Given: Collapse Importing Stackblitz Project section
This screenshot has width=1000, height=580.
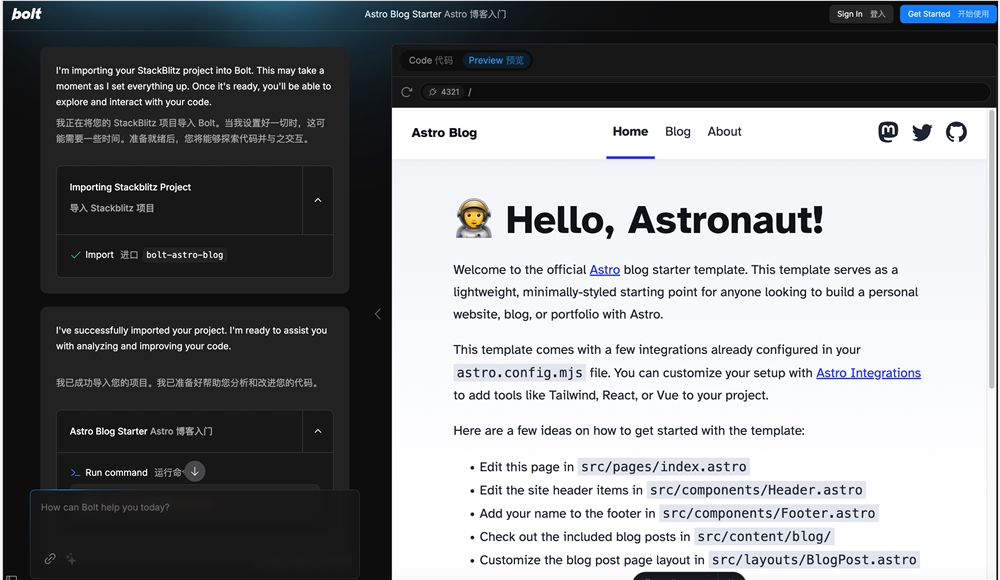Looking at the screenshot, I should [318, 200].
